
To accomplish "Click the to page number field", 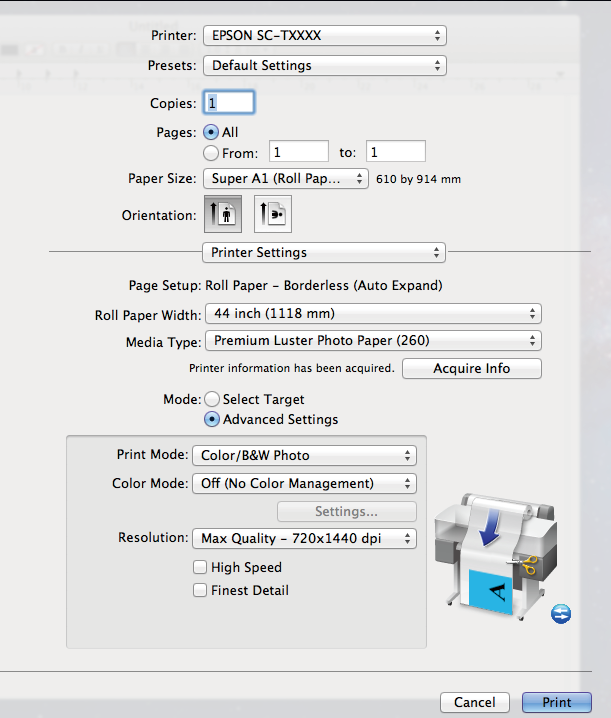I will pos(396,152).
